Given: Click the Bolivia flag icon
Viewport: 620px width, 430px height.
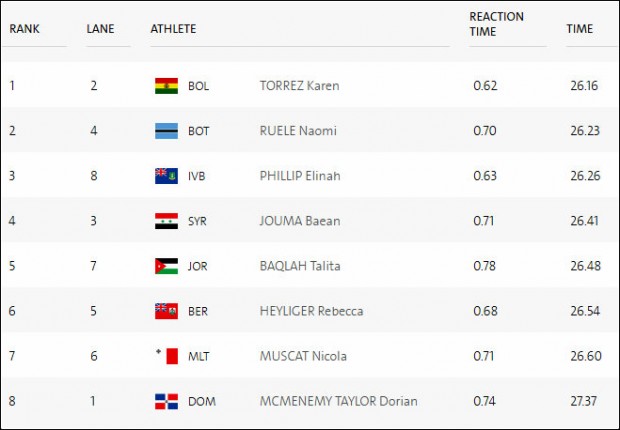Looking at the screenshot, I should click(x=166, y=86).
